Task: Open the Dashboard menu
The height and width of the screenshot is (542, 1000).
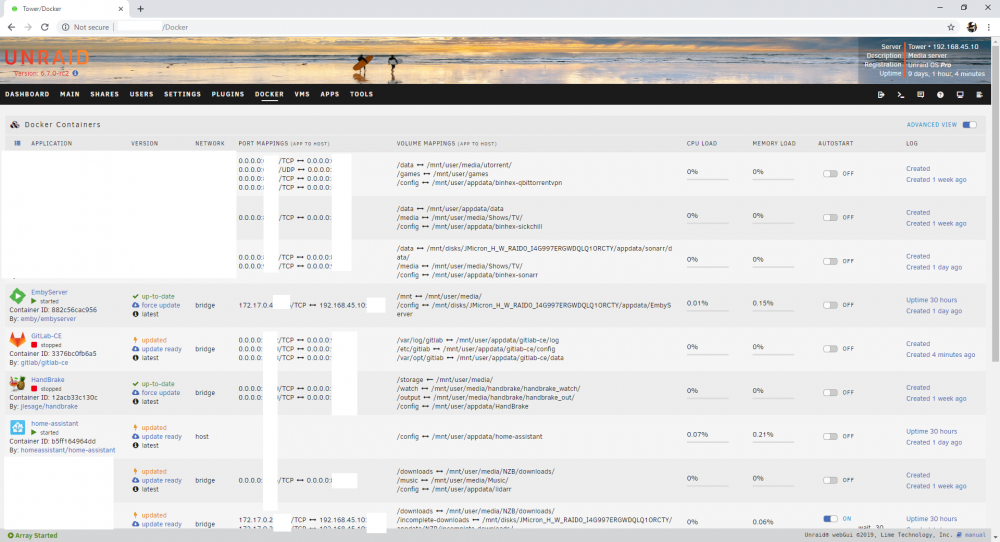Action: [x=27, y=94]
